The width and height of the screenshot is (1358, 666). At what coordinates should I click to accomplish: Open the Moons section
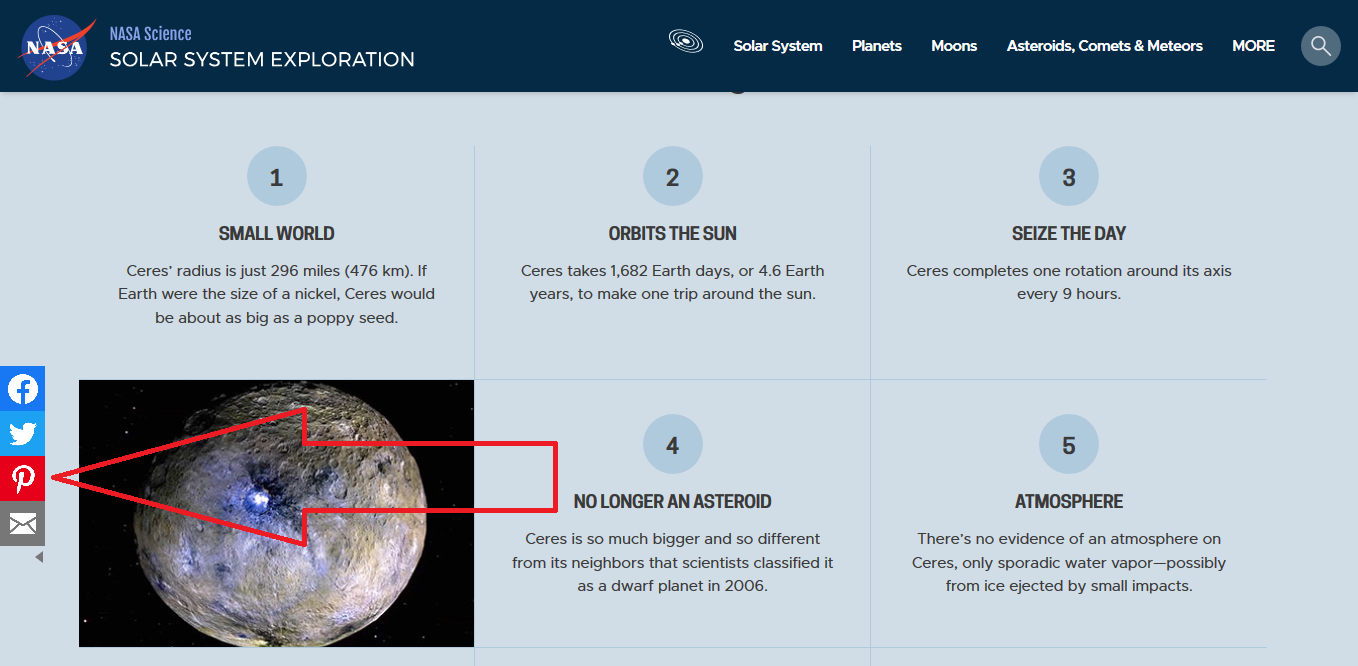click(953, 46)
